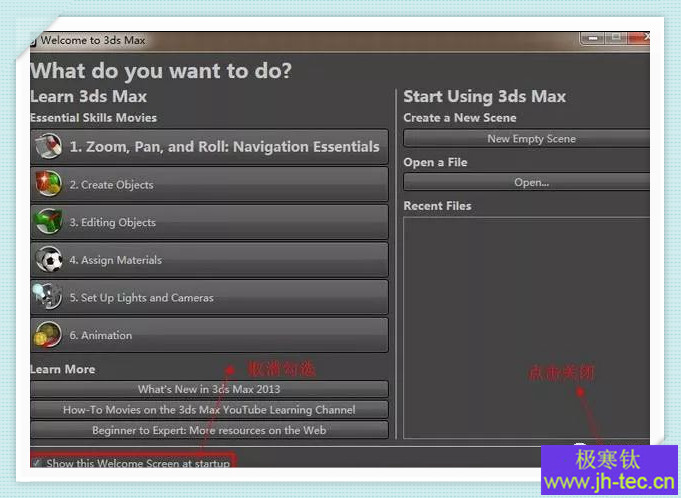
Task: Minimize the Welcome to 3ds Max window
Action: point(593,38)
